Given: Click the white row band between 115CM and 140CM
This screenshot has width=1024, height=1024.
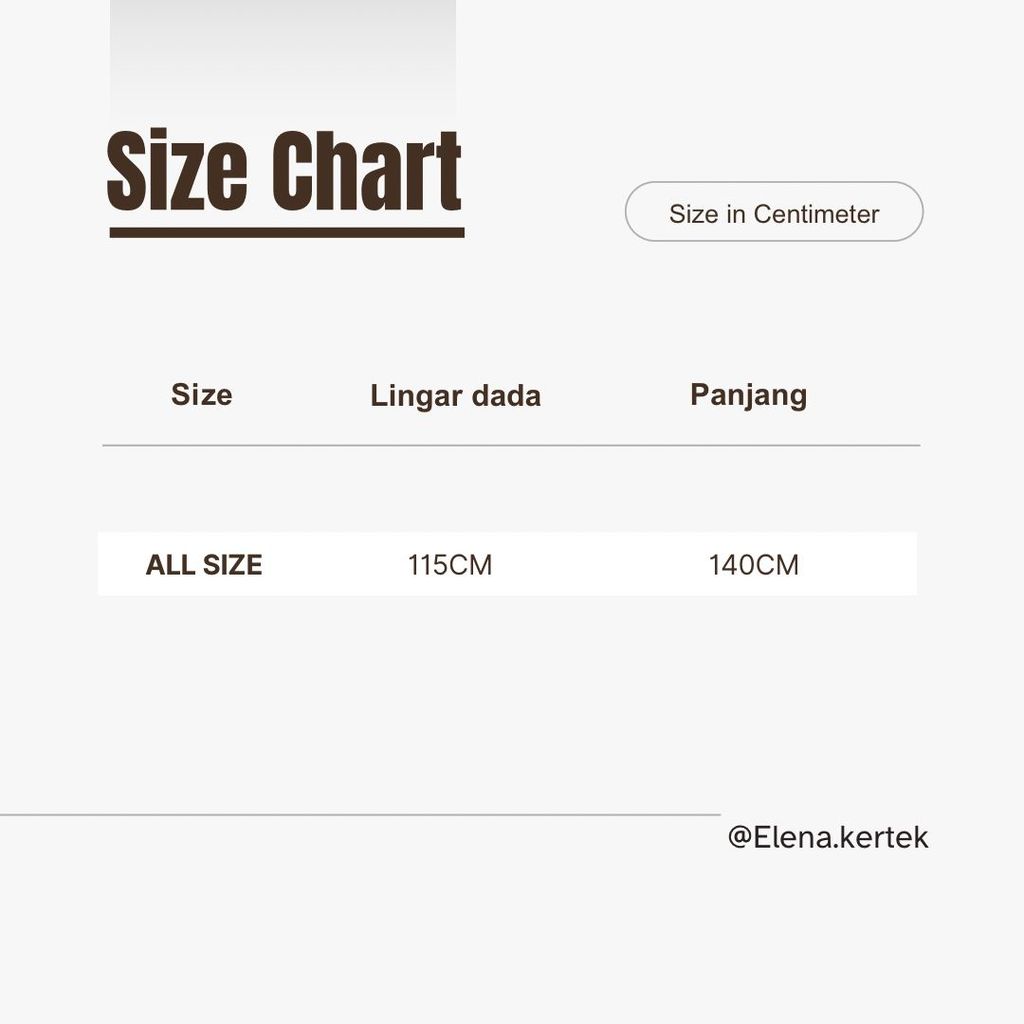Looking at the screenshot, I should tap(600, 565).
